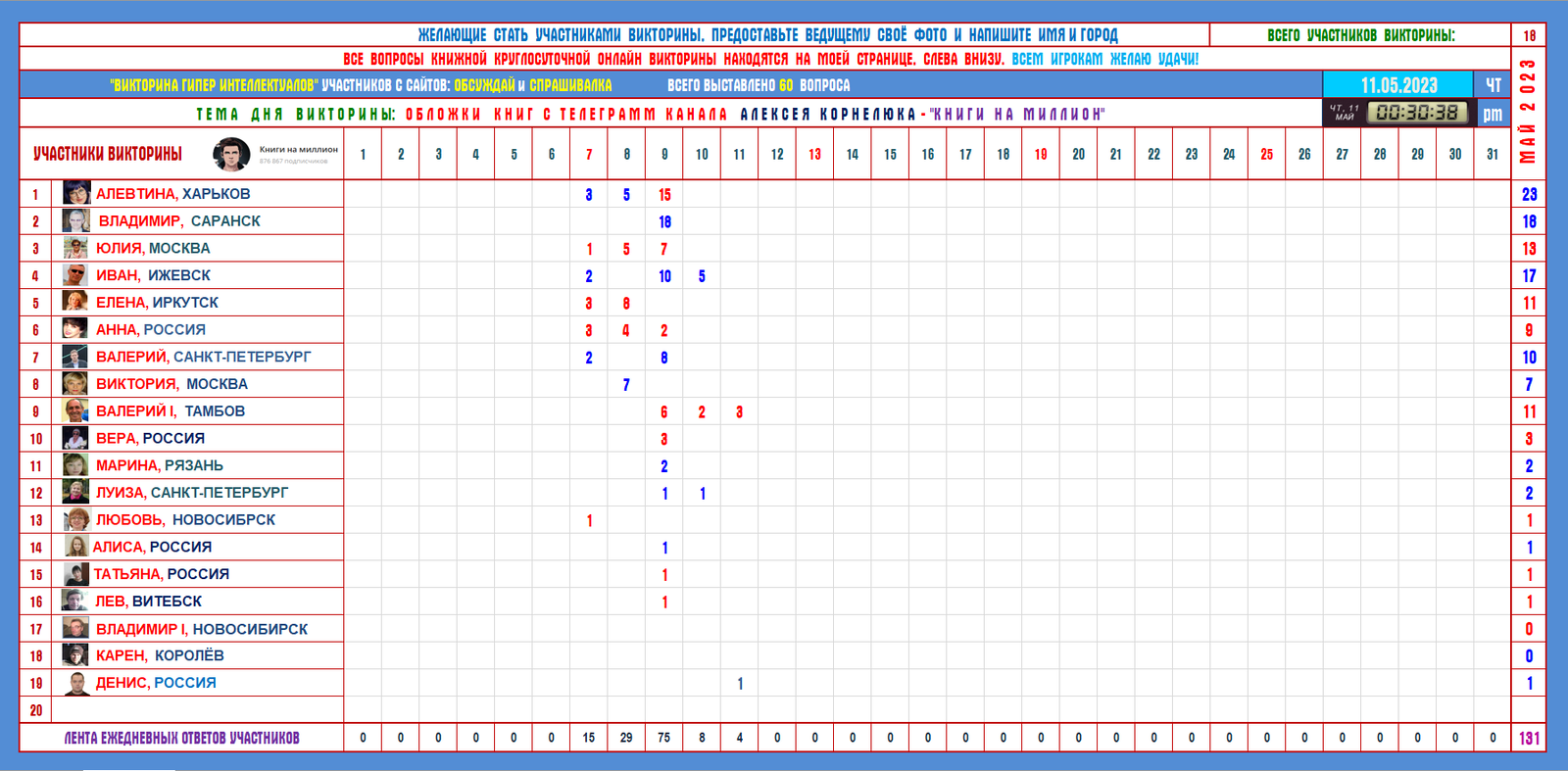1568x771 pixels.
Task: Select day 13 column header
Action: coord(815,154)
